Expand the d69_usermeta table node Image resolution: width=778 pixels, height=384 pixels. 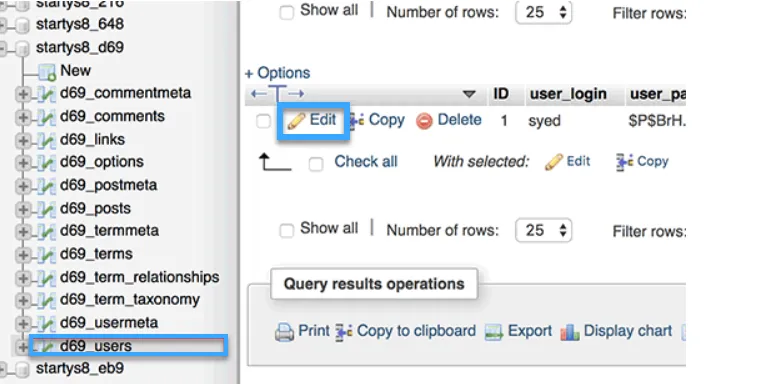click(22, 323)
